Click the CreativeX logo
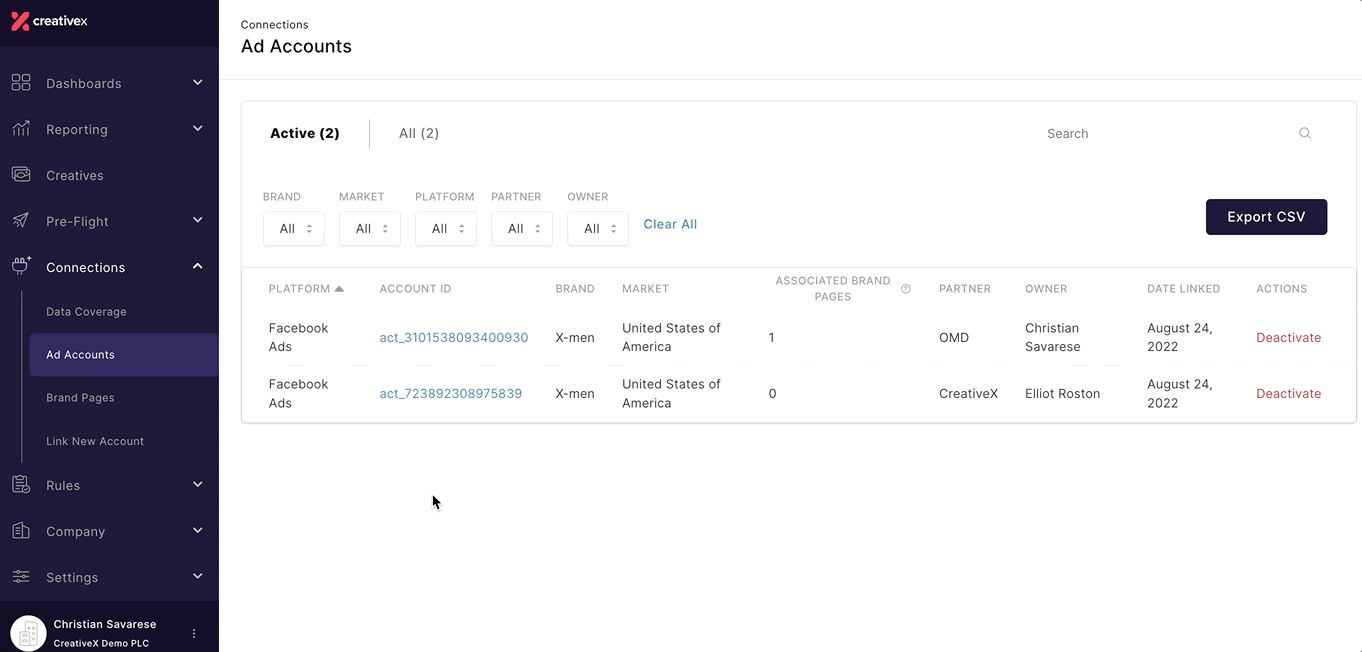Viewport: 1362px width, 652px height. click(x=49, y=21)
